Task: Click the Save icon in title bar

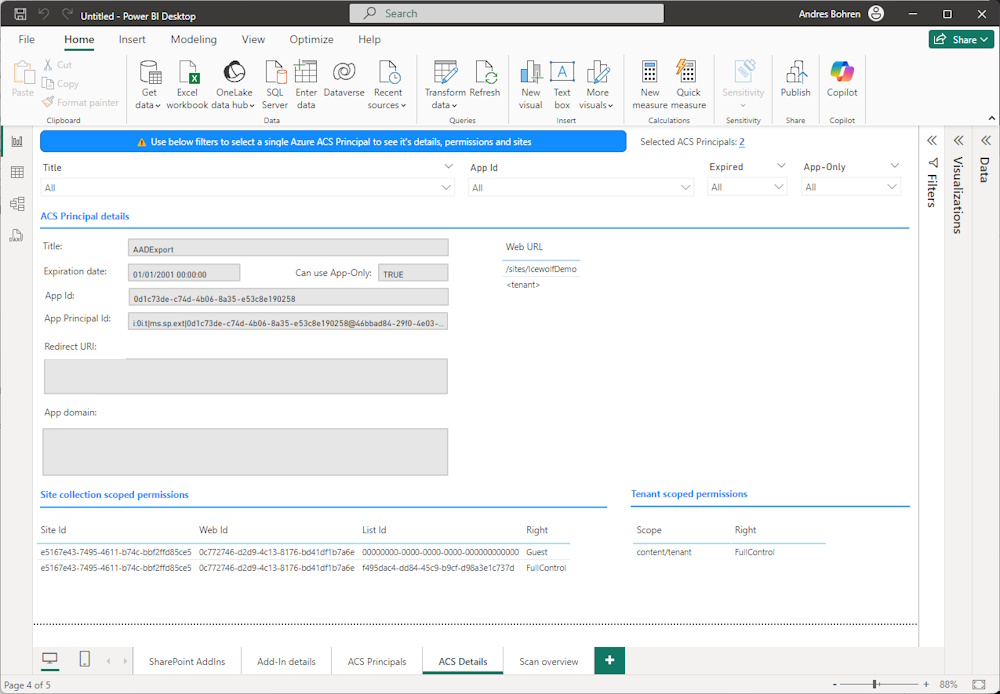Action: [20, 14]
